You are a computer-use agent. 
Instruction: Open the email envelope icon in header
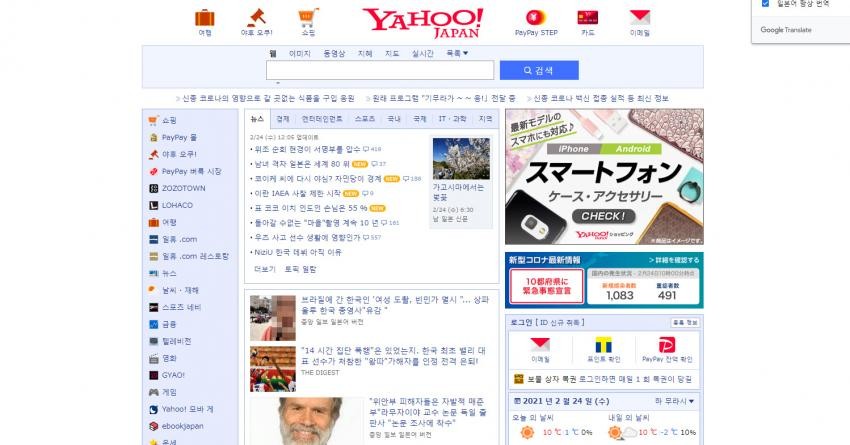coord(640,18)
